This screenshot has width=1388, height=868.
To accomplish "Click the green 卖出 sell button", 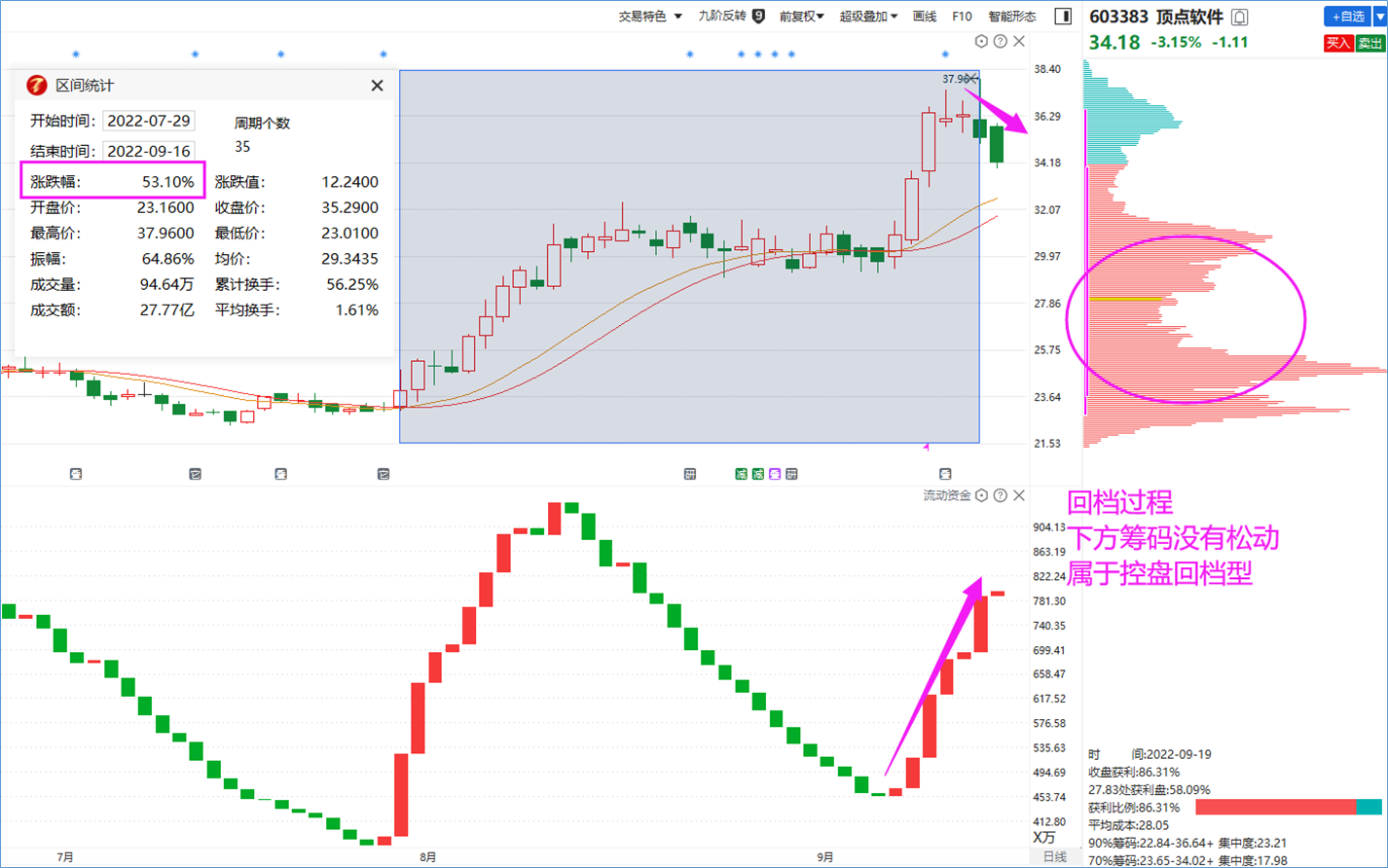I will [1370, 43].
